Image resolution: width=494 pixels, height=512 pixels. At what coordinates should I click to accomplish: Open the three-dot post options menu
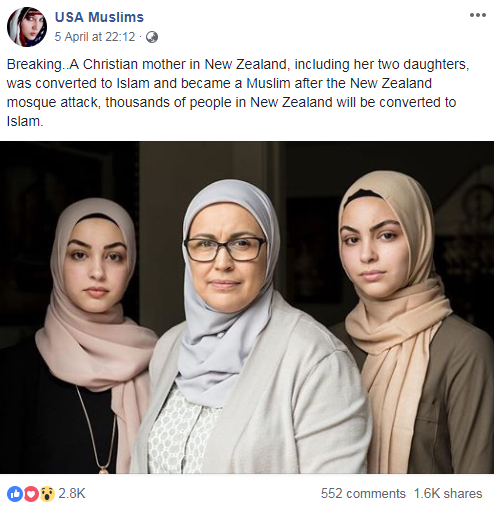tap(477, 15)
